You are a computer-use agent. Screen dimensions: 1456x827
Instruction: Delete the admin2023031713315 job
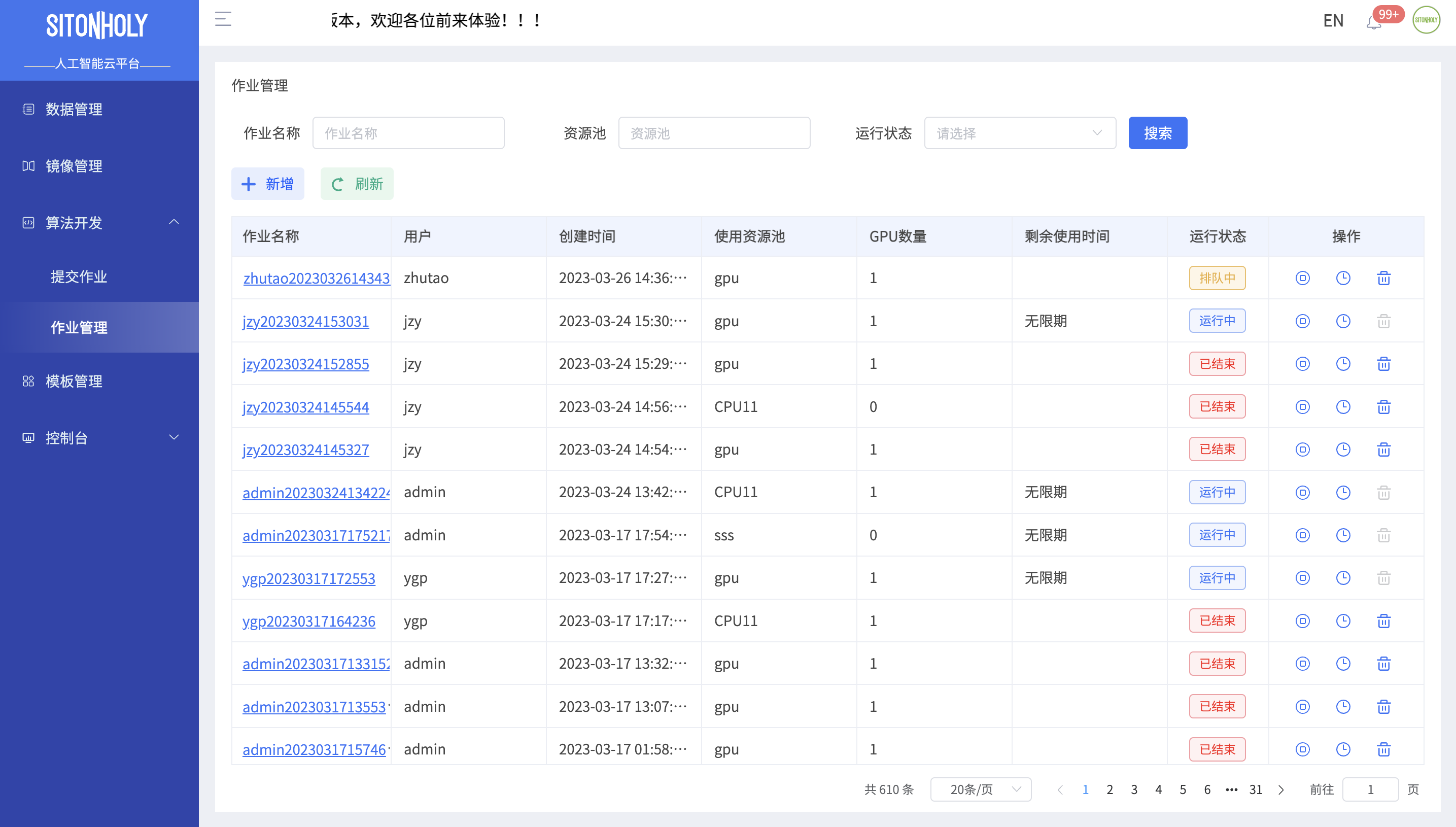coord(1383,664)
